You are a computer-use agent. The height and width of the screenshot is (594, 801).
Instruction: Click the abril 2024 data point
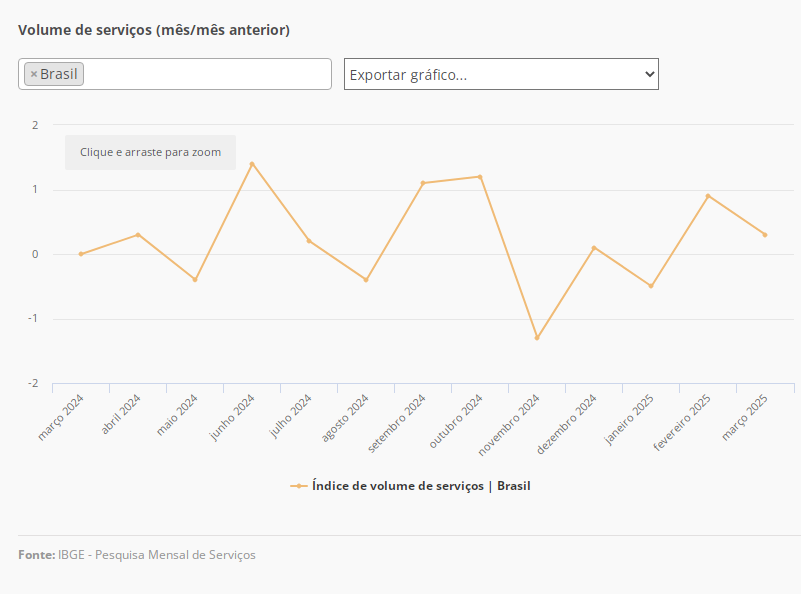138,235
